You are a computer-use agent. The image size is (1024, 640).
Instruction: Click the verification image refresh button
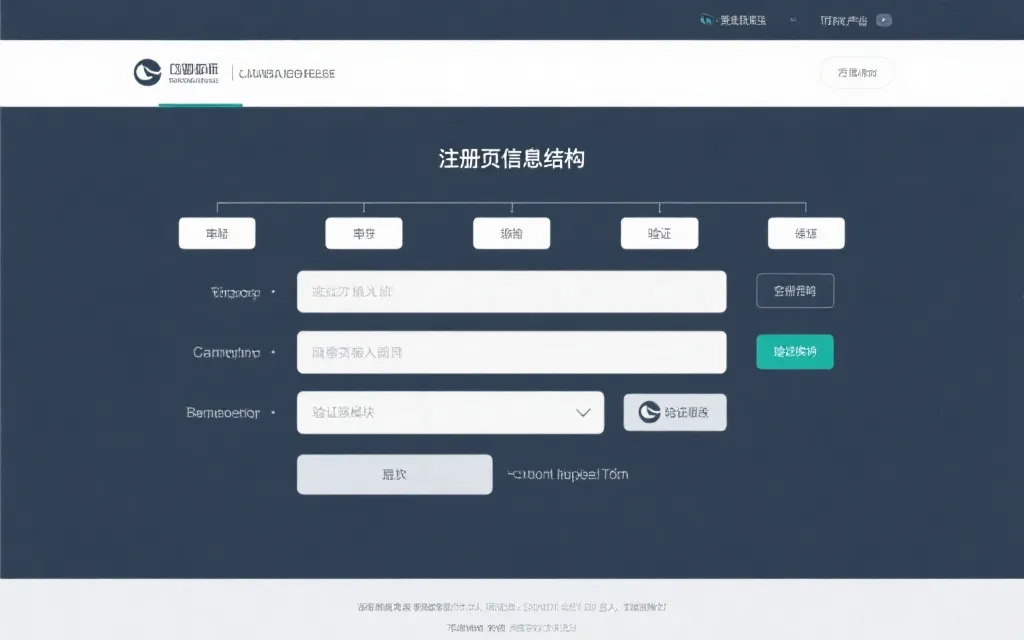coord(675,411)
